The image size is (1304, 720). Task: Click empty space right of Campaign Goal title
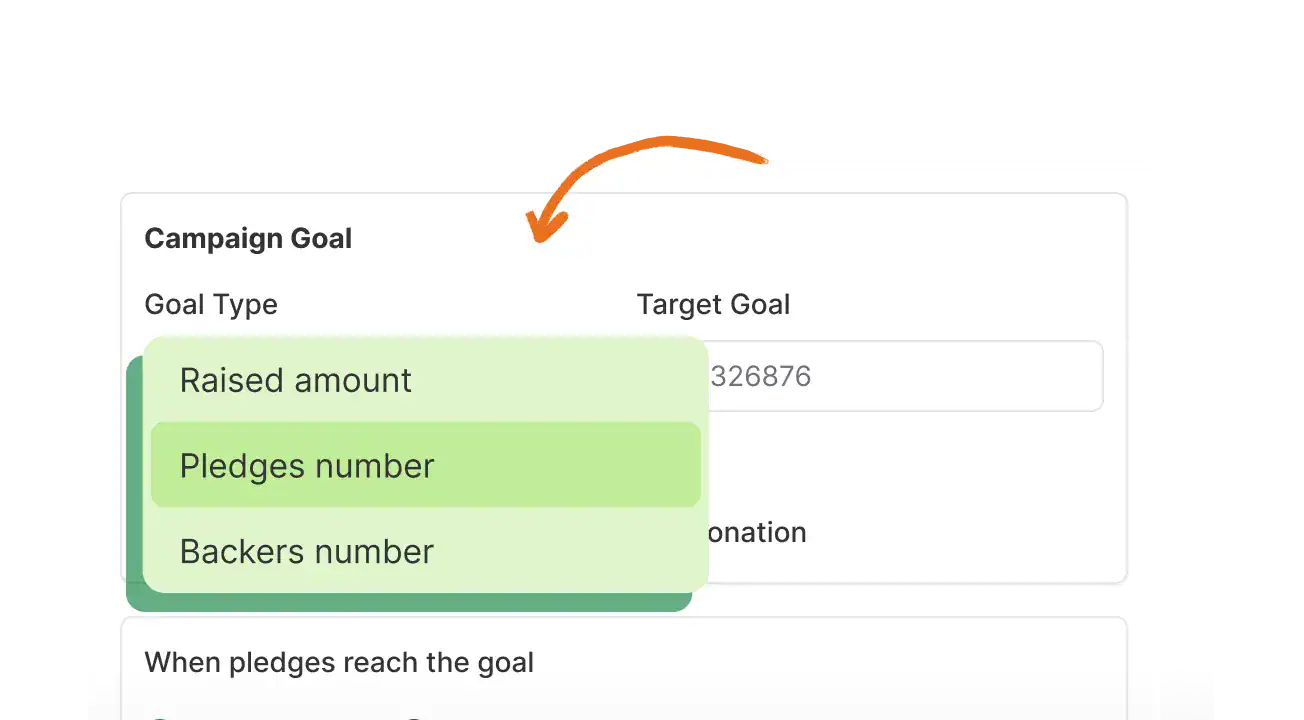(800, 239)
